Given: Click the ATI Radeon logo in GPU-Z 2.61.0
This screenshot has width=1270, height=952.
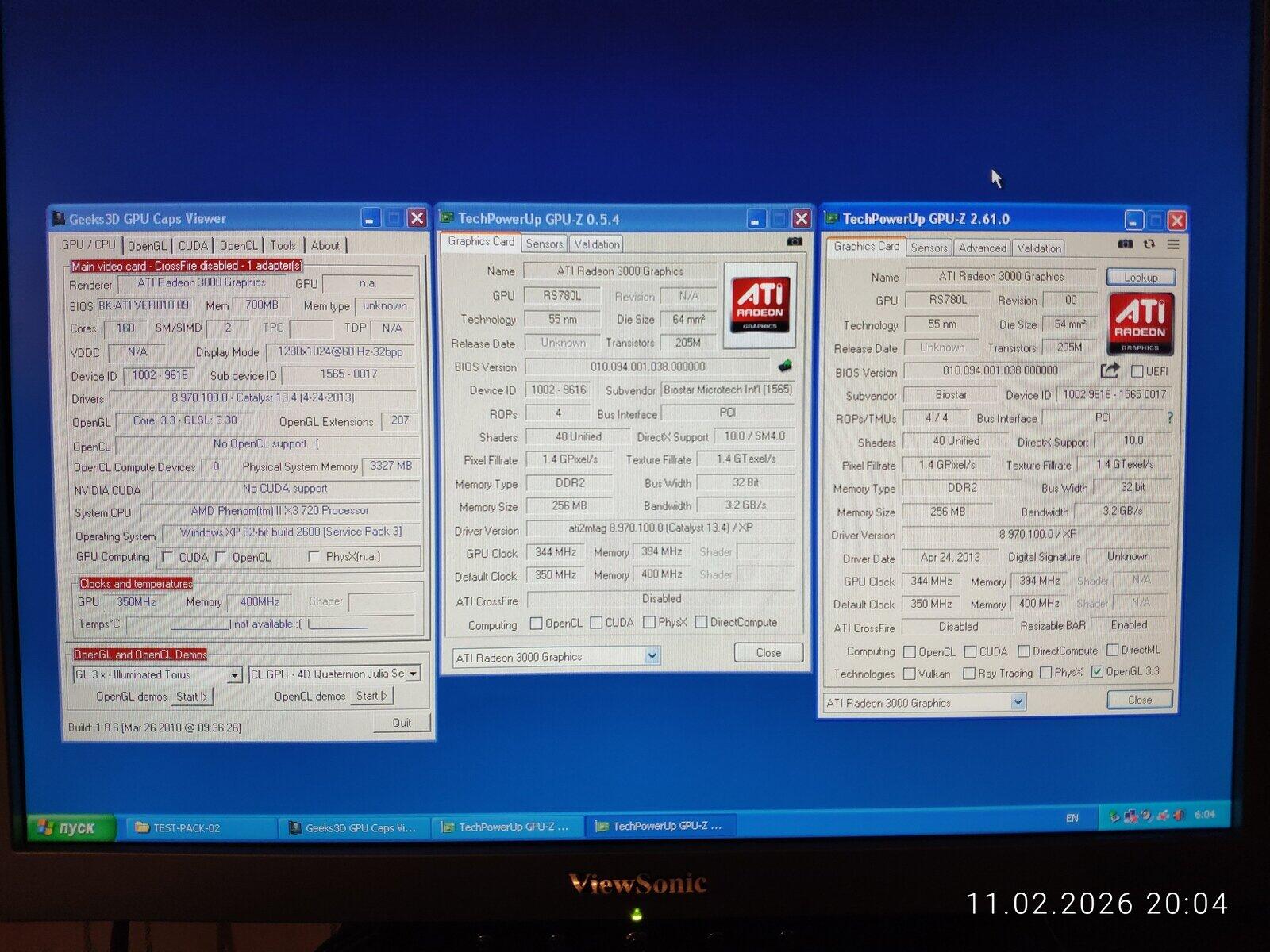Looking at the screenshot, I should pos(1140,323).
